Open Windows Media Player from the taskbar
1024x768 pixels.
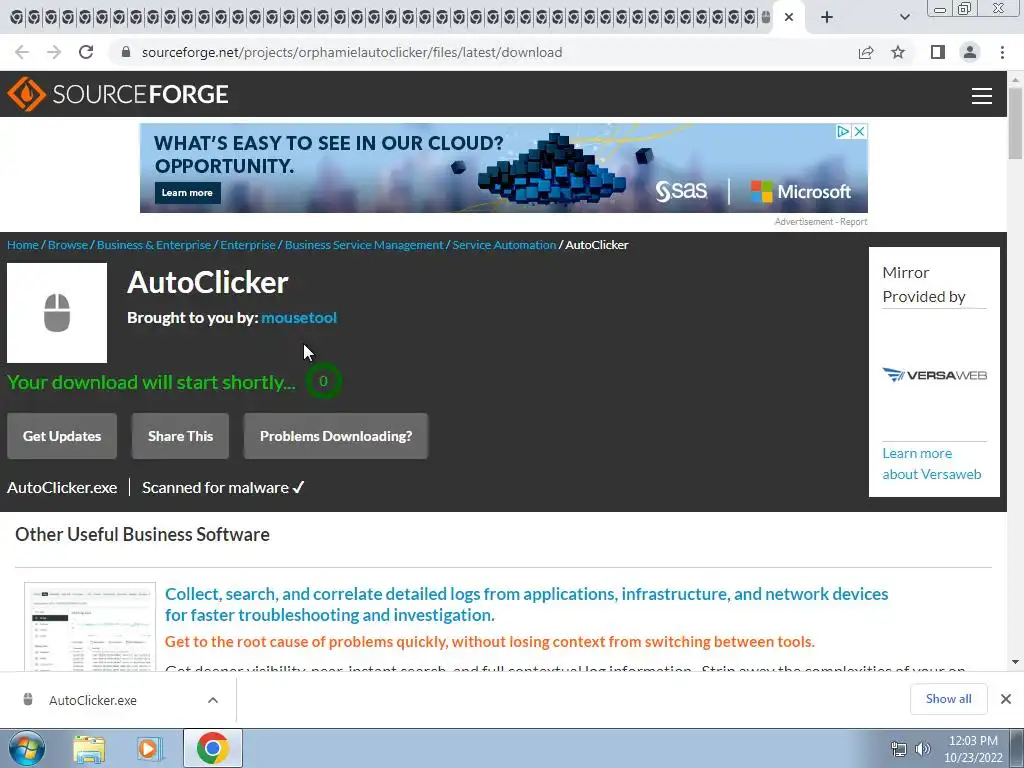click(x=150, y=749)
